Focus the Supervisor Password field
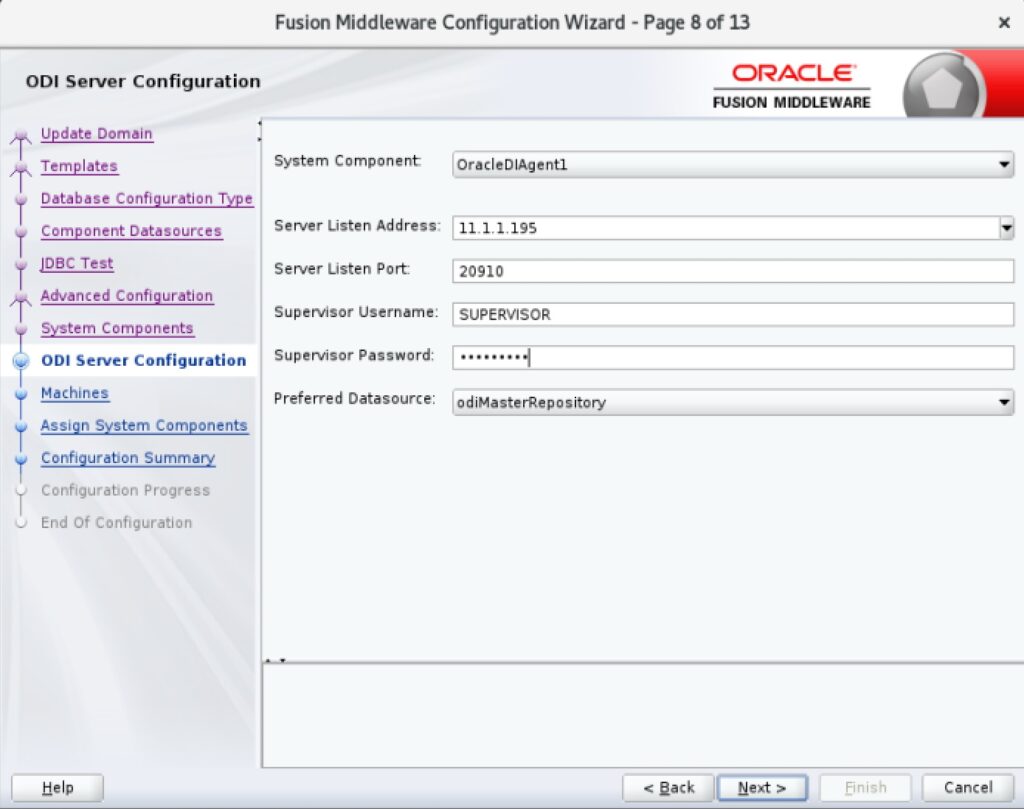Viewport: 1024px width, 809px height. (x=733, y=358)
